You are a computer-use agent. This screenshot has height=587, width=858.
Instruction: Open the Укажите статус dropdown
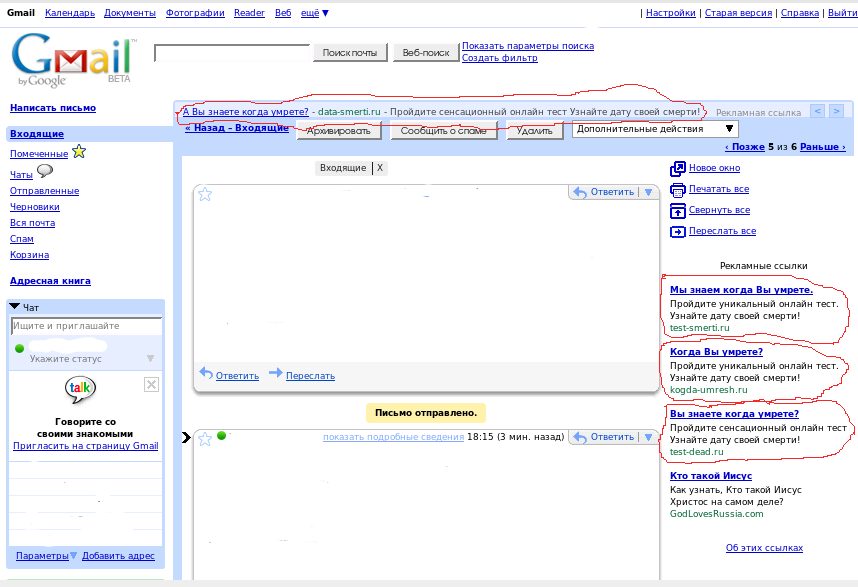coord(150,358)
